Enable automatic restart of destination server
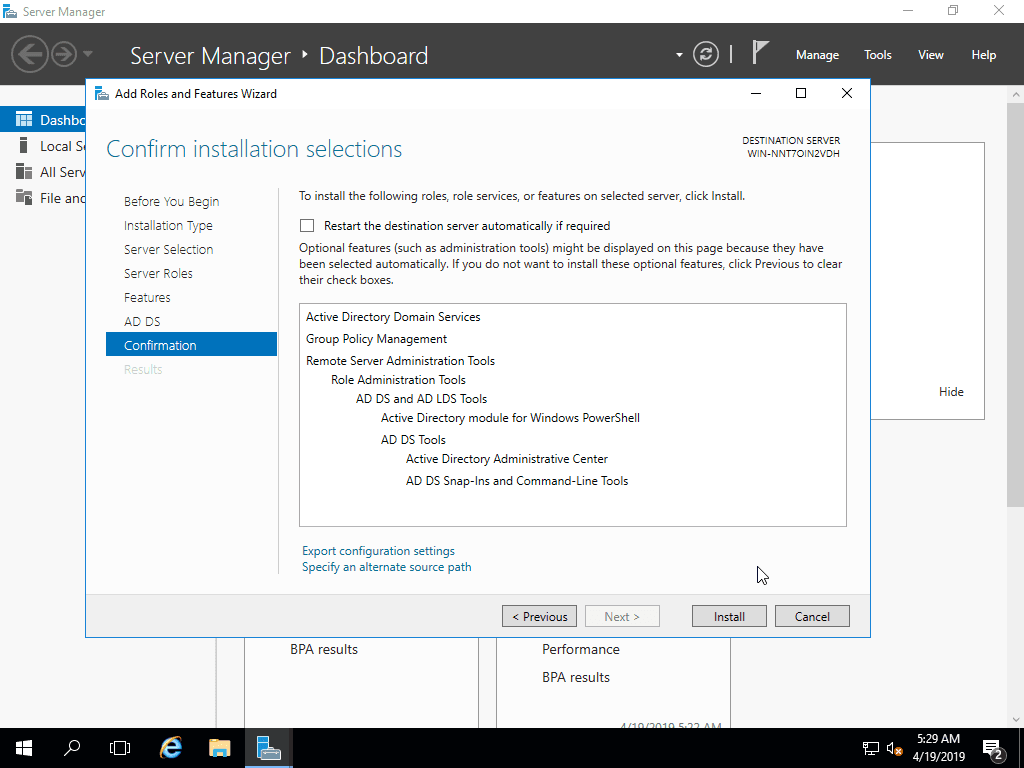Image resolution: width=1024 pixels, height=768 pixels. (x=307, y=226)
